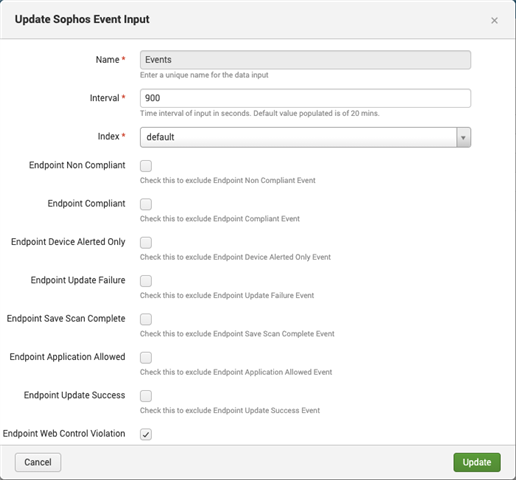516x480 pixels.
Task: Enable Endpoint Application Allowed exclusion
Action: coord(146,357)
